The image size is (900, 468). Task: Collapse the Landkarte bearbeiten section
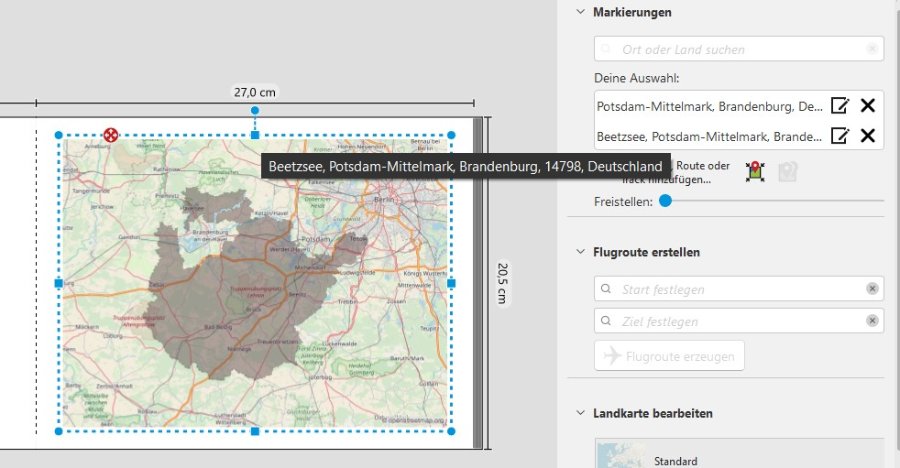coord(580,413)
